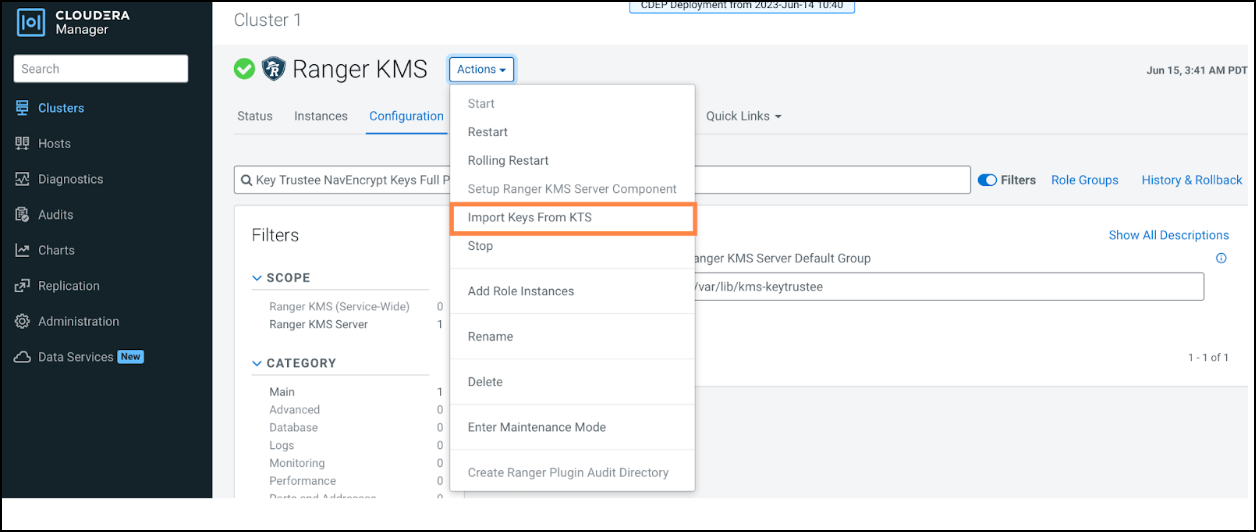Click the sidebar Search input field
The width and height of the screenshot is (1256, 532).
coord(101,69)
